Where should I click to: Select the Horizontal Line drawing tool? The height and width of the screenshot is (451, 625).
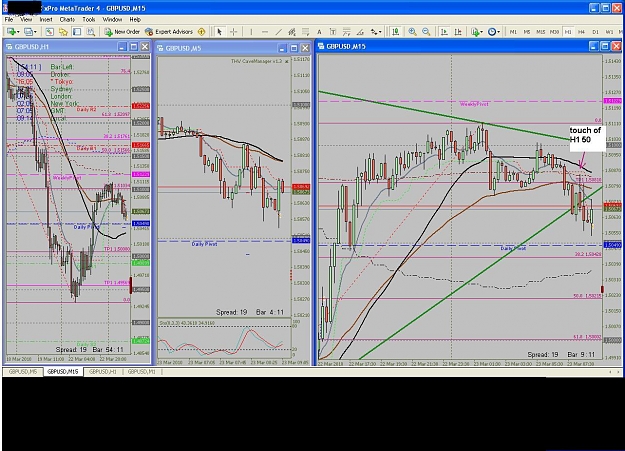265,32
